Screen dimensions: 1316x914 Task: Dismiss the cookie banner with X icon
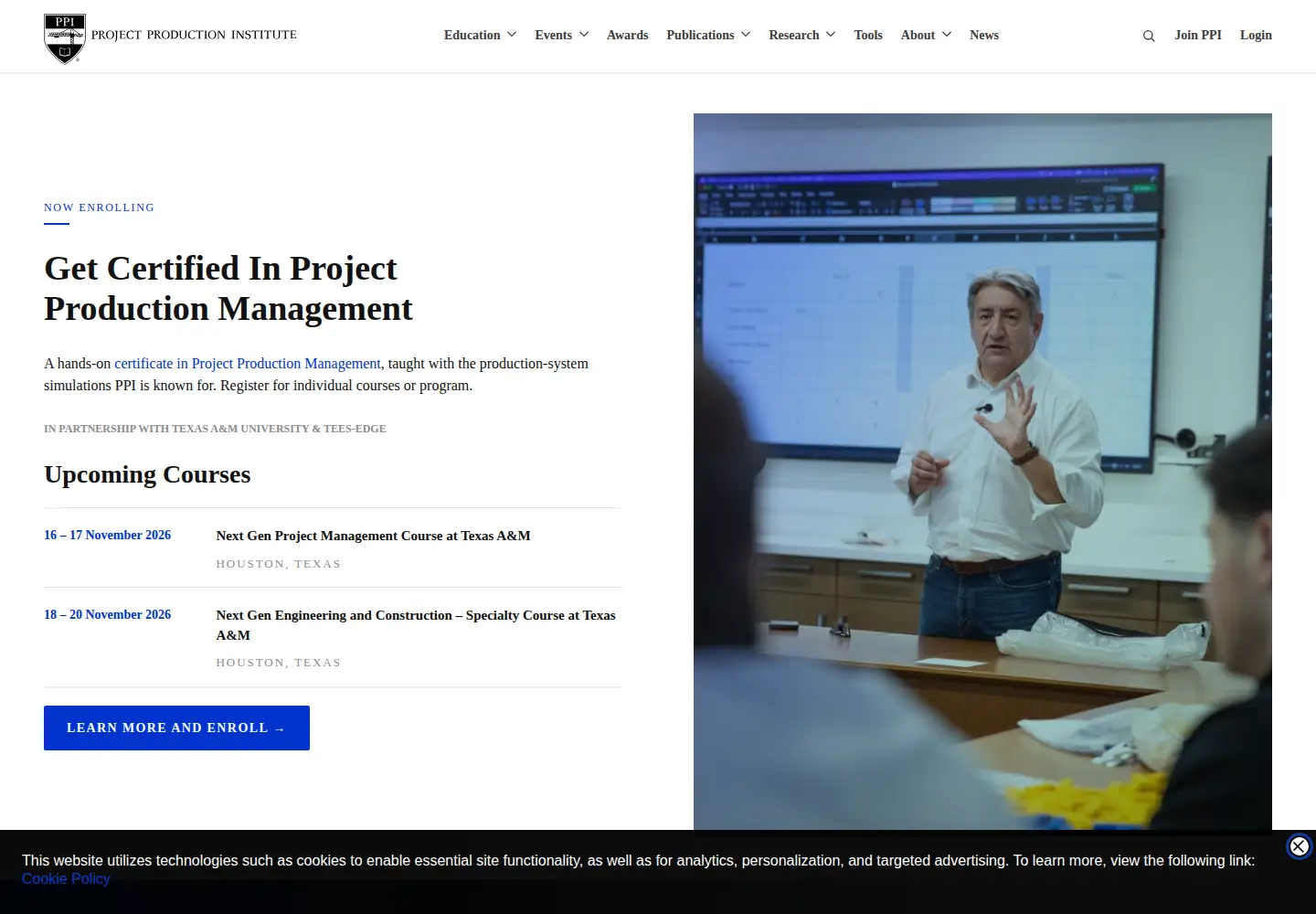tap(1299, 846)
